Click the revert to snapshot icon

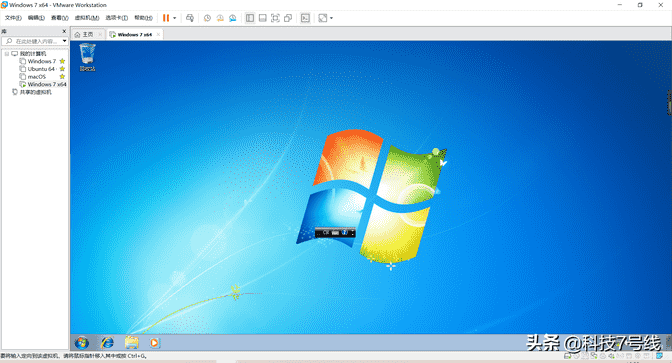pos(220,18)
